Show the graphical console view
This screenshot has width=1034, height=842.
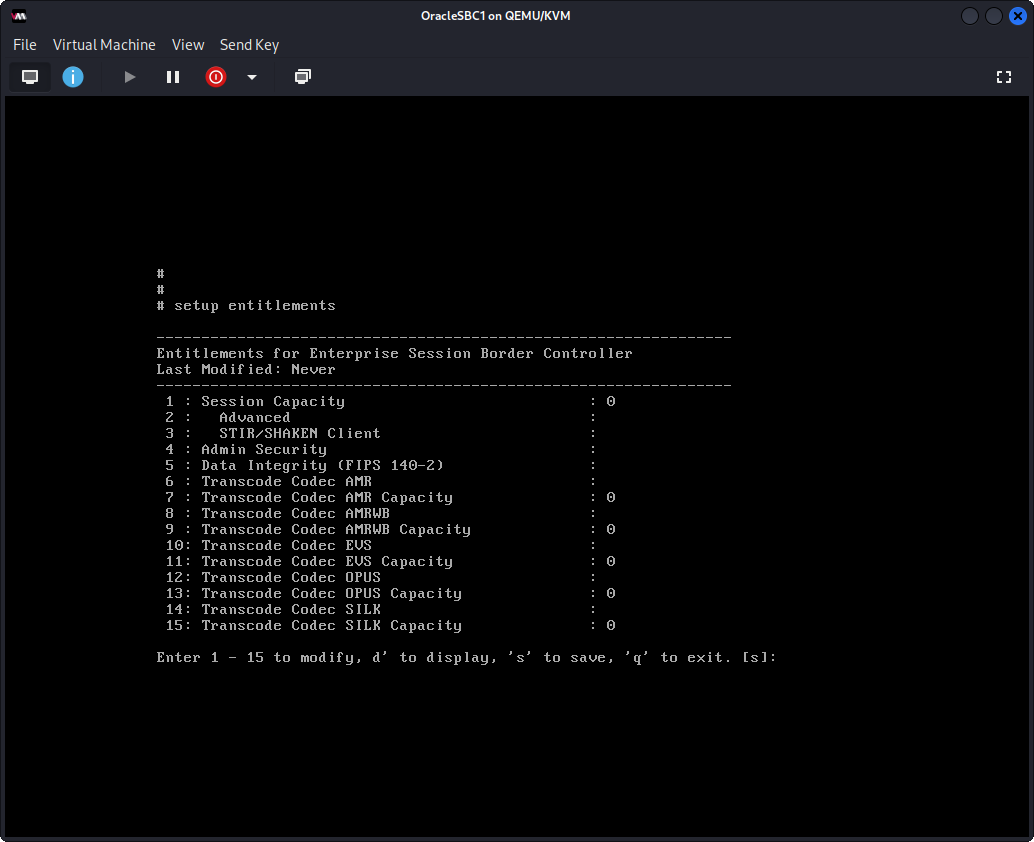30,77
